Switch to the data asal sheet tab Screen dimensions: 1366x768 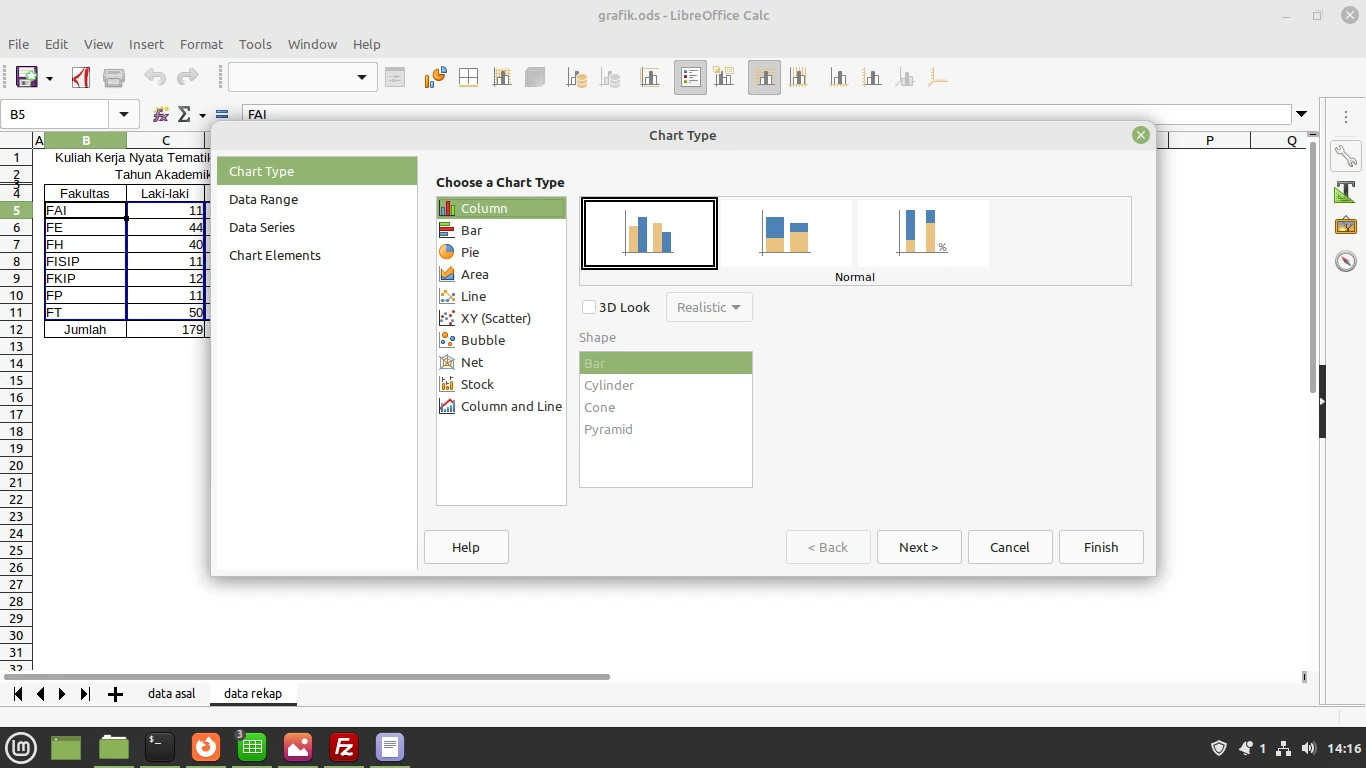tap(171, 693)
